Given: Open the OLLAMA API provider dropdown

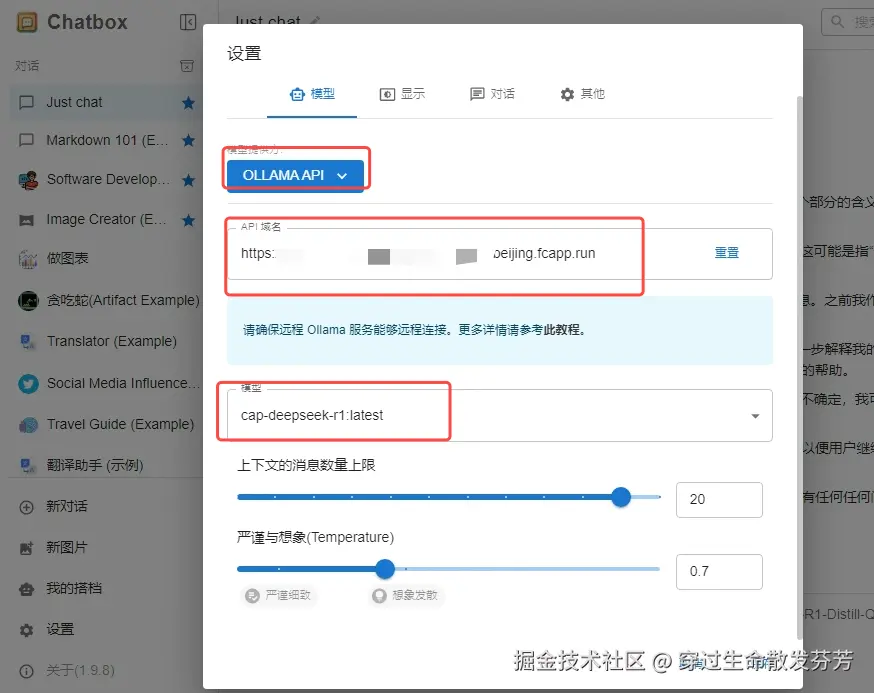Looking at the screenshot, I should pos(295,176).
